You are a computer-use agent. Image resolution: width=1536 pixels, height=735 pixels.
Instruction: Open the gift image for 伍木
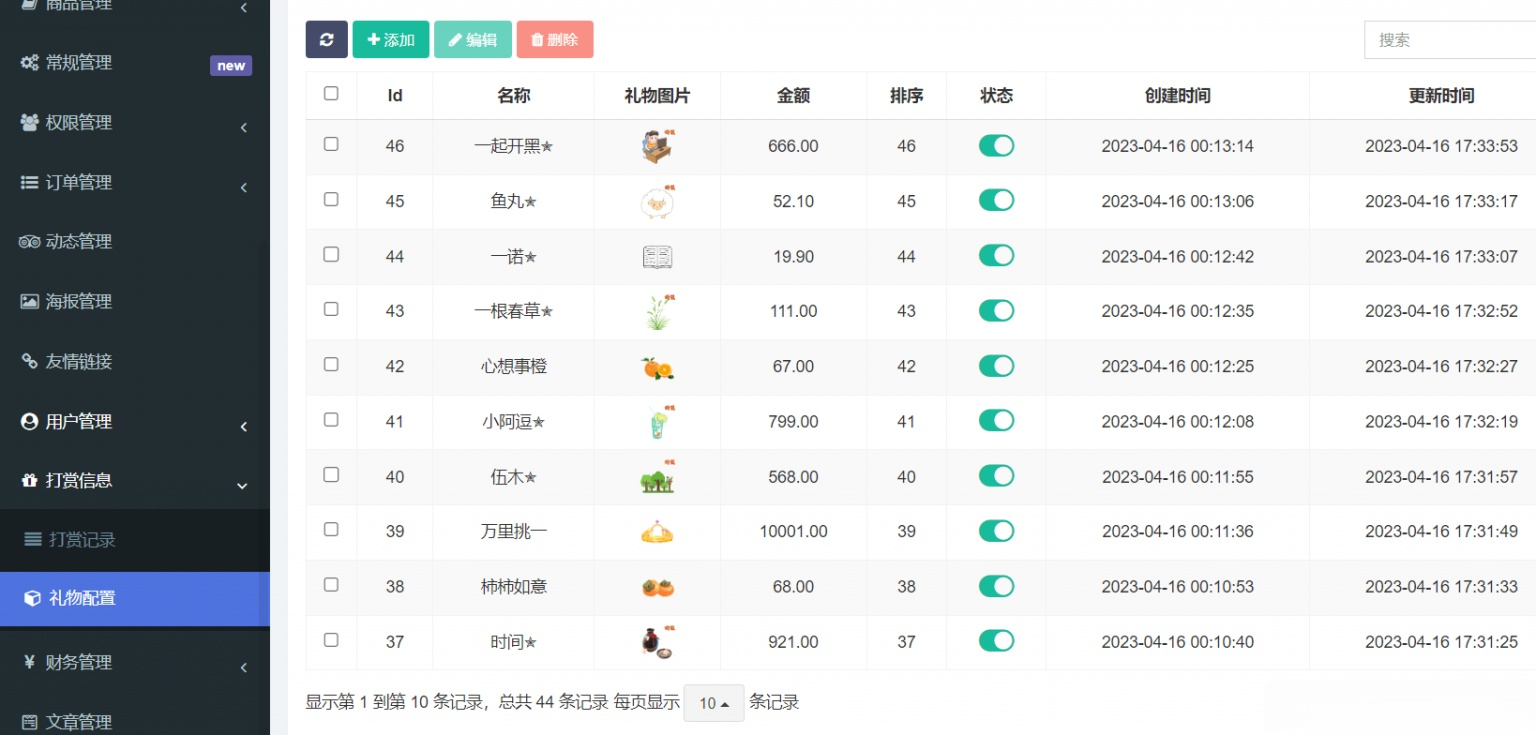point(657,478)
